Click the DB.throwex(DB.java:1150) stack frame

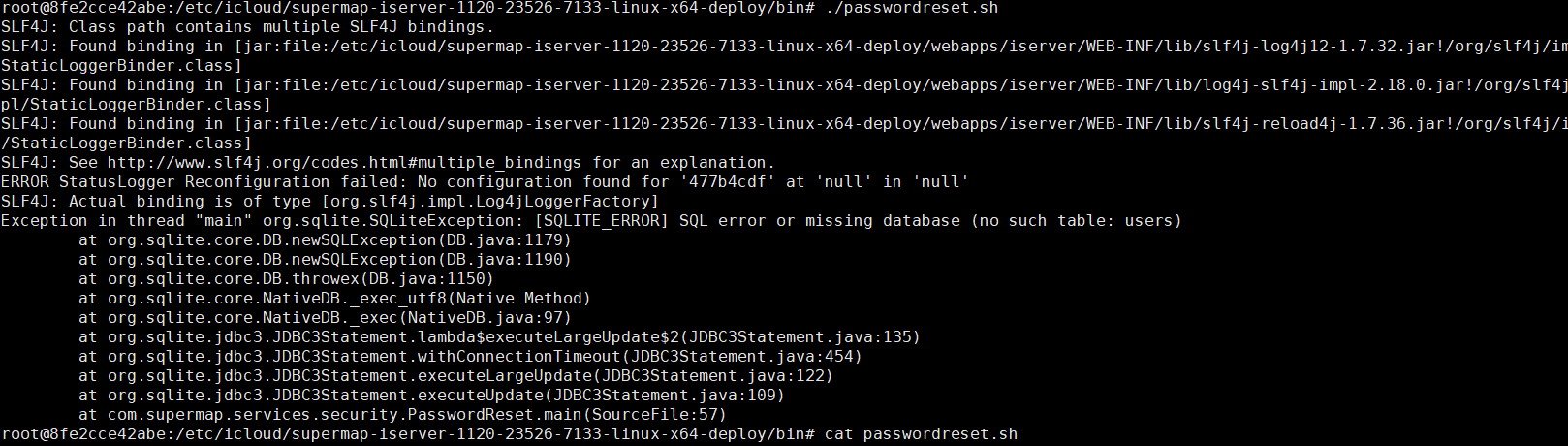(300, 279)
